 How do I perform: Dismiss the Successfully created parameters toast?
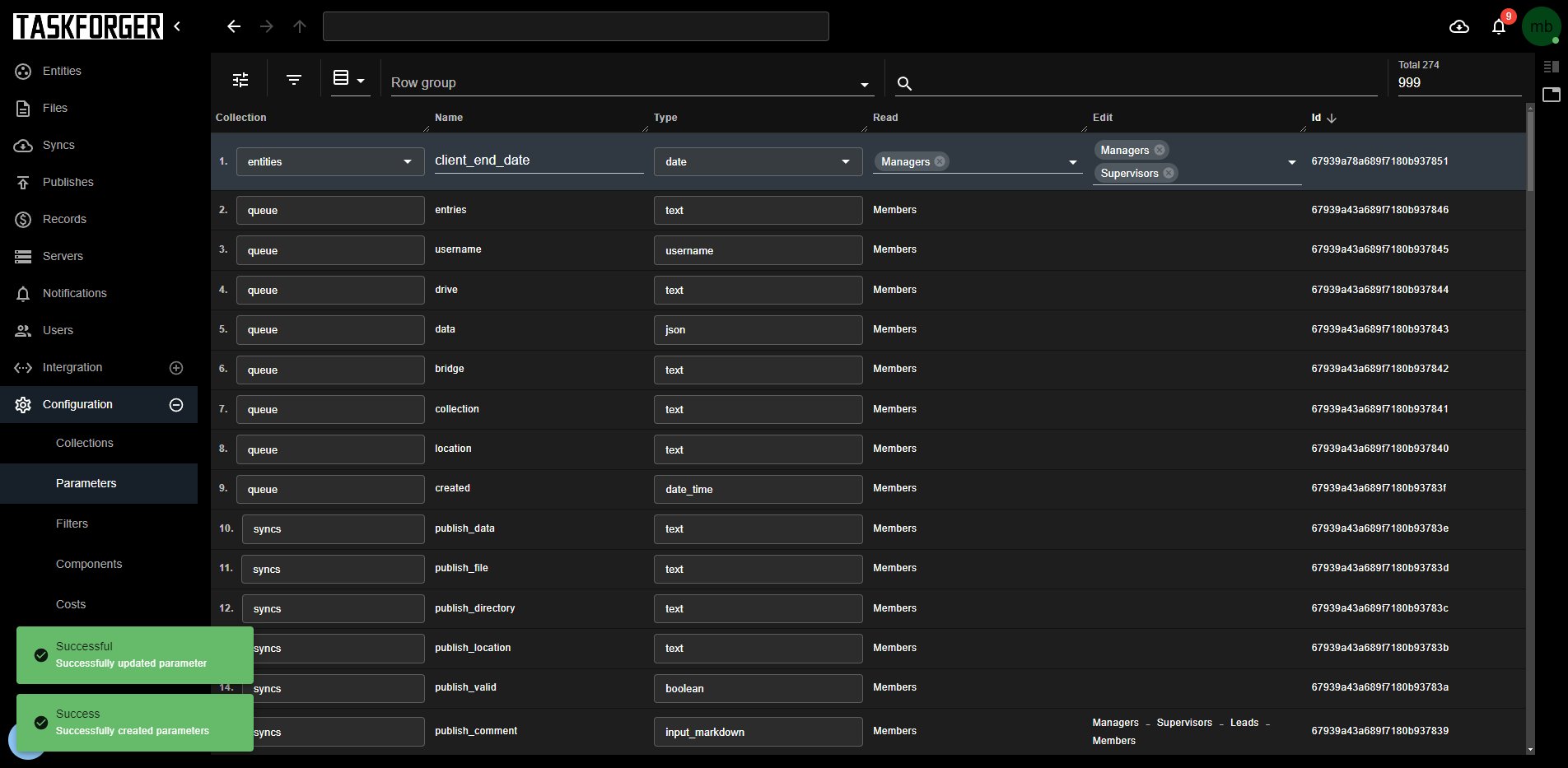[135, 723]
